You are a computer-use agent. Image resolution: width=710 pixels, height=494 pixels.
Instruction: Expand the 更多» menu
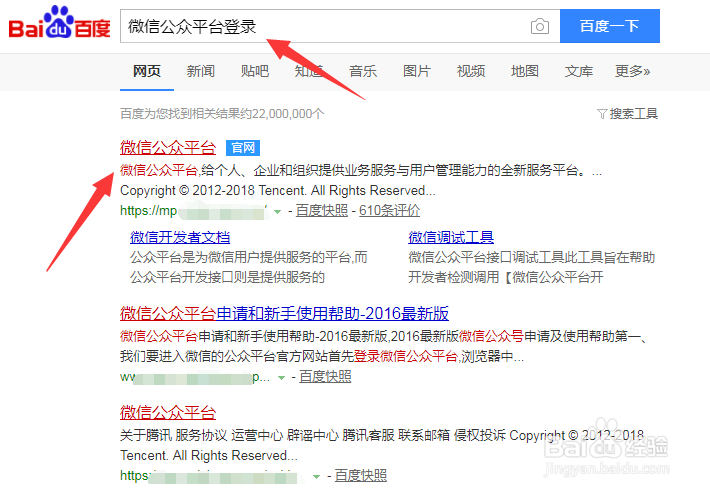(632, 71)
